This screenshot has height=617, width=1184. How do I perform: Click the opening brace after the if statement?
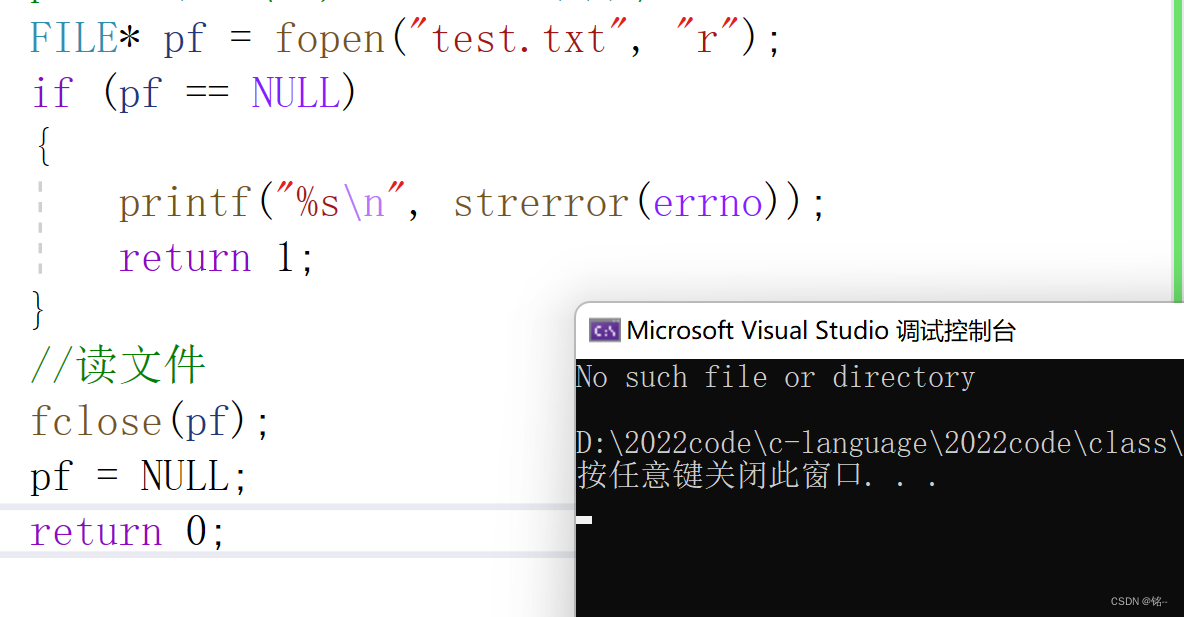click(x=44, y=147)
